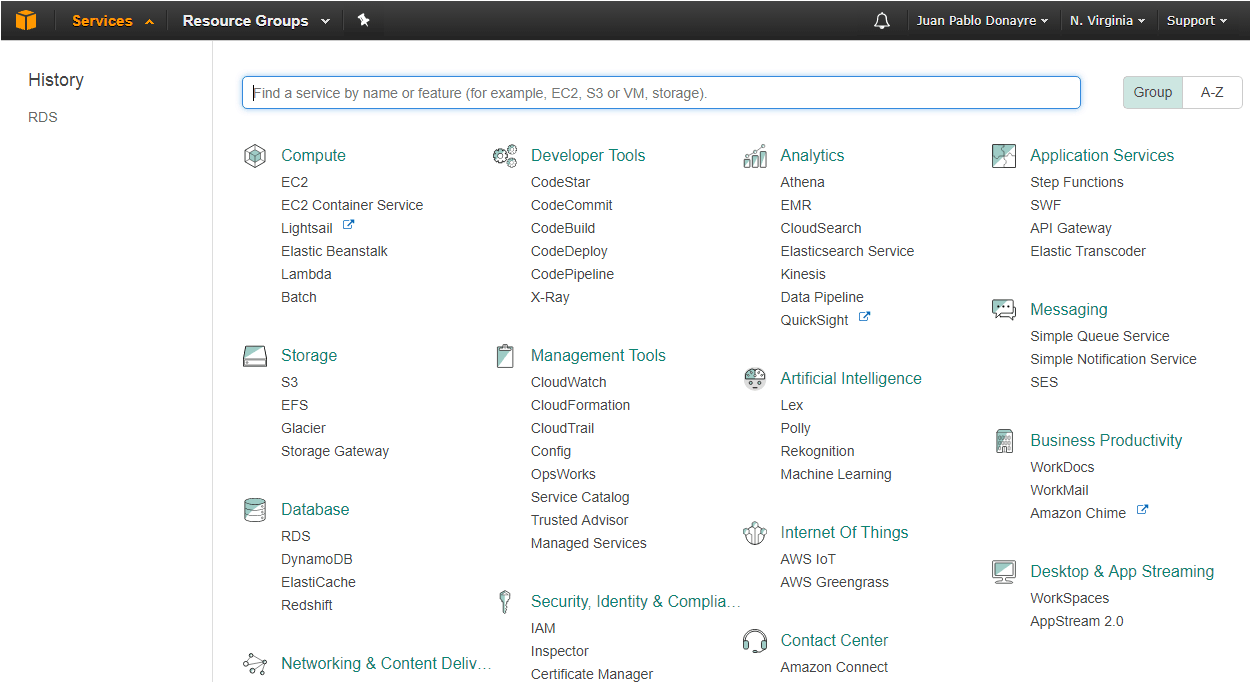Open the Polly service
The width and height of the screenshot is (1251, 683).
click(x=796, y=428)
